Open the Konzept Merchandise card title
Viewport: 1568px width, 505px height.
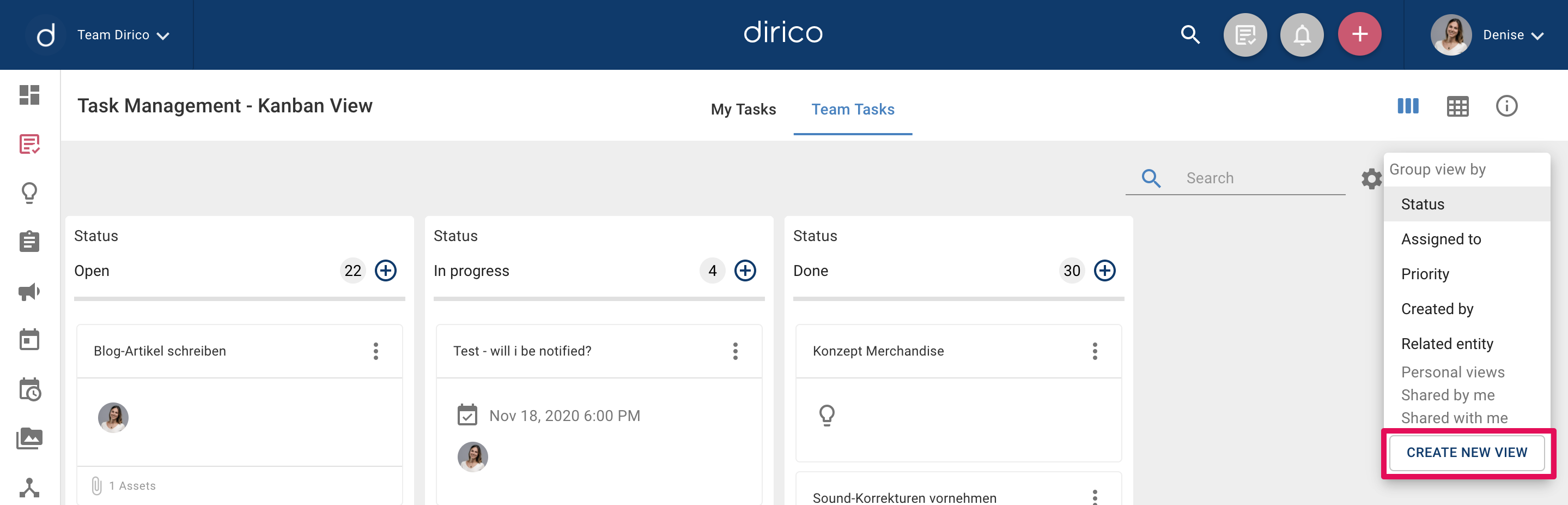[x=878, y=351]
